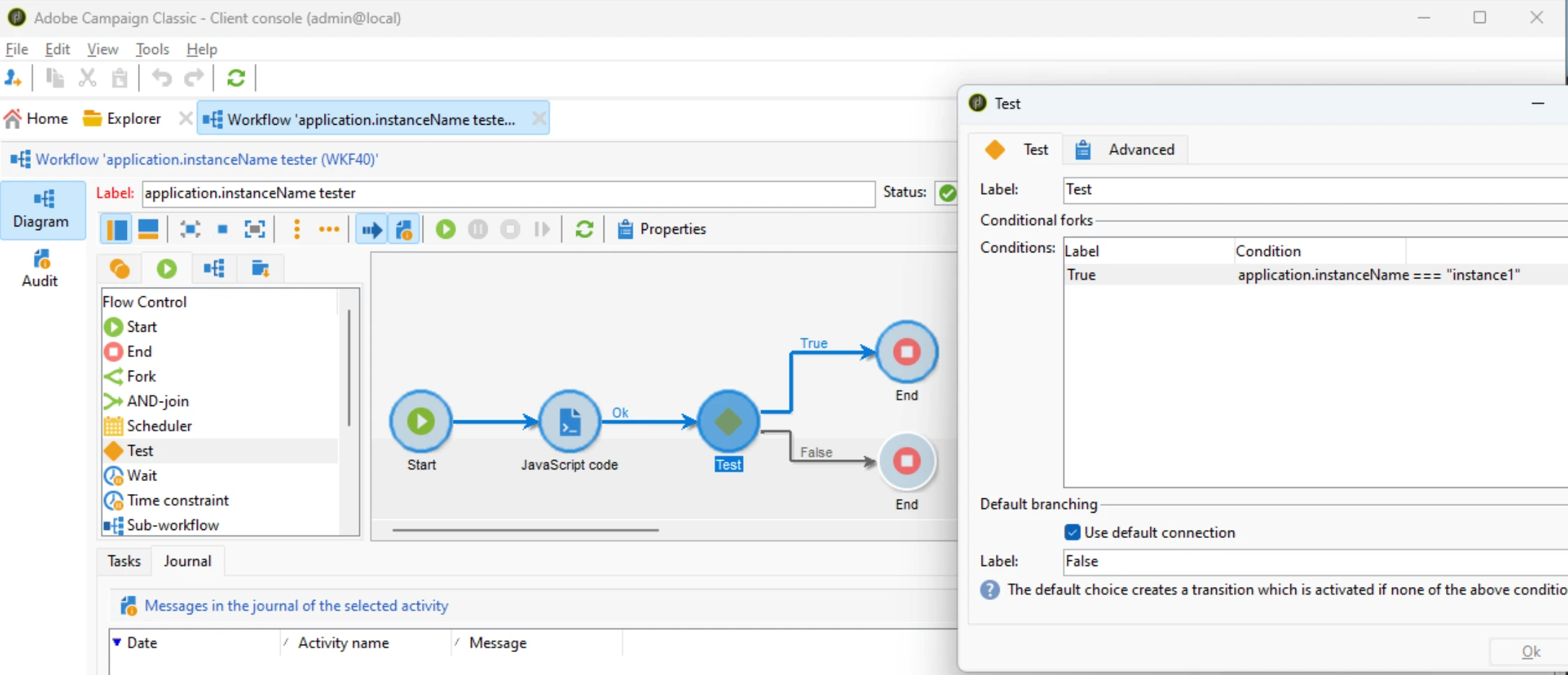
Task: Switch to the Tasks tab
Action: click(x=124, y=561)
